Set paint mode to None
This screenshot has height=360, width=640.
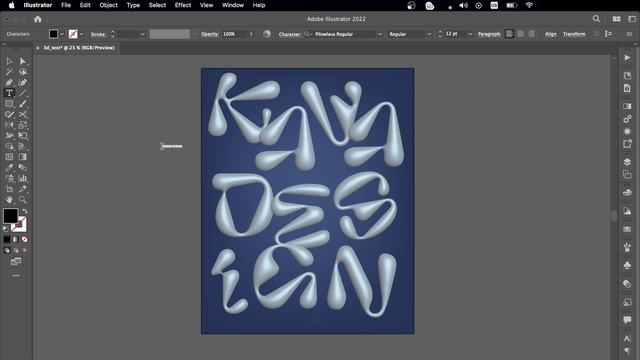click(24, 239)
